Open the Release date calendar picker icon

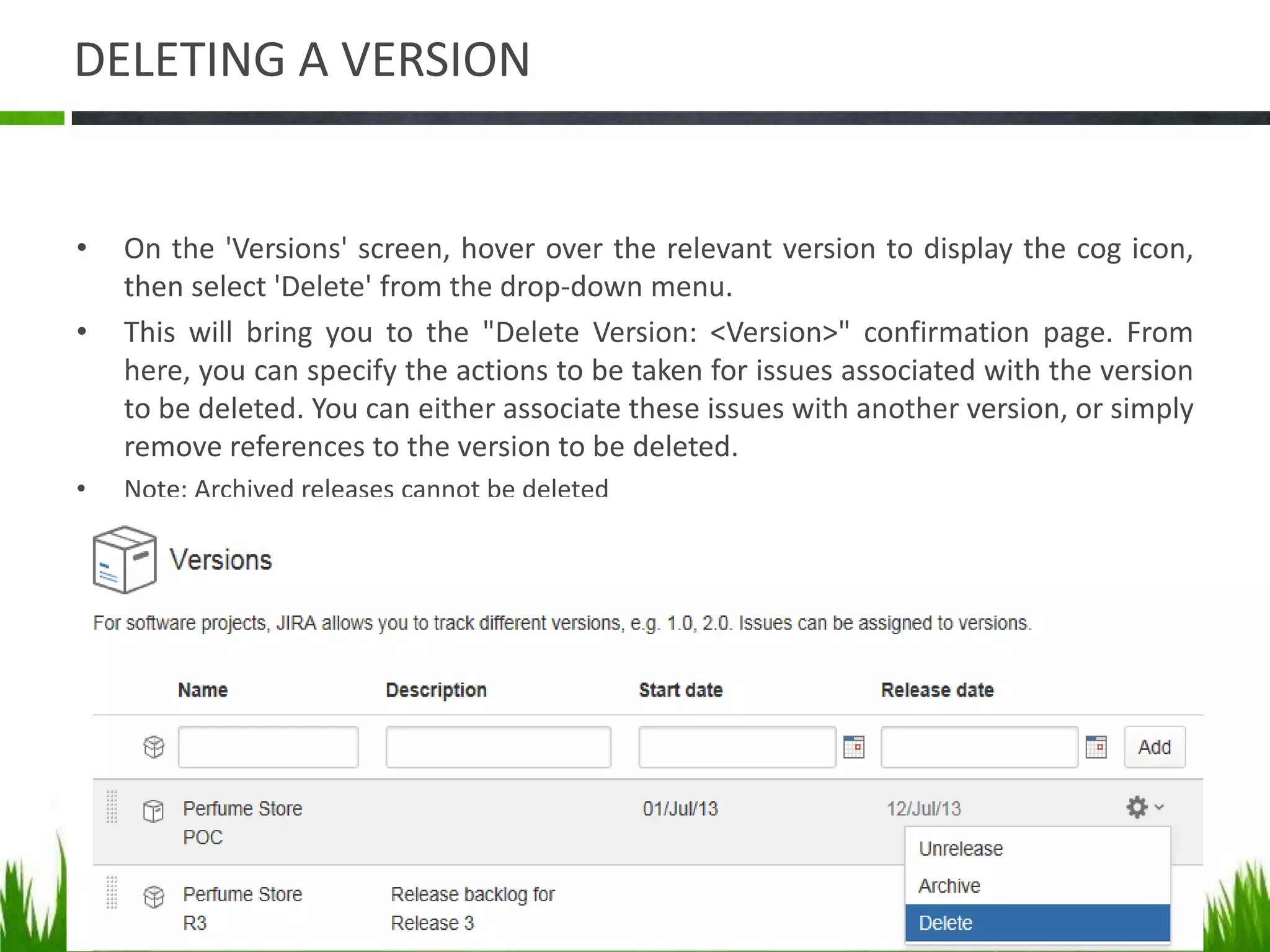(x=1096, y=747)
